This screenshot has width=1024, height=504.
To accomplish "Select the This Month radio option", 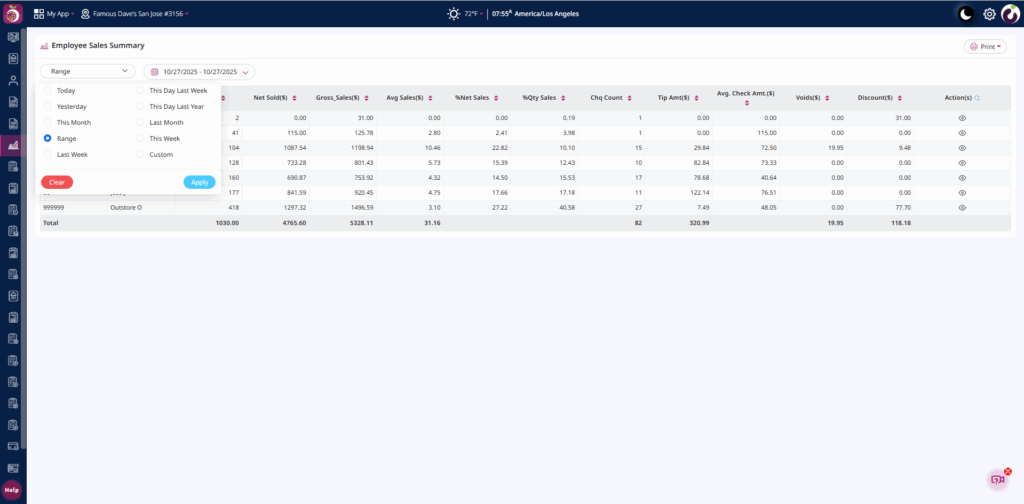I will click(48, 122).
